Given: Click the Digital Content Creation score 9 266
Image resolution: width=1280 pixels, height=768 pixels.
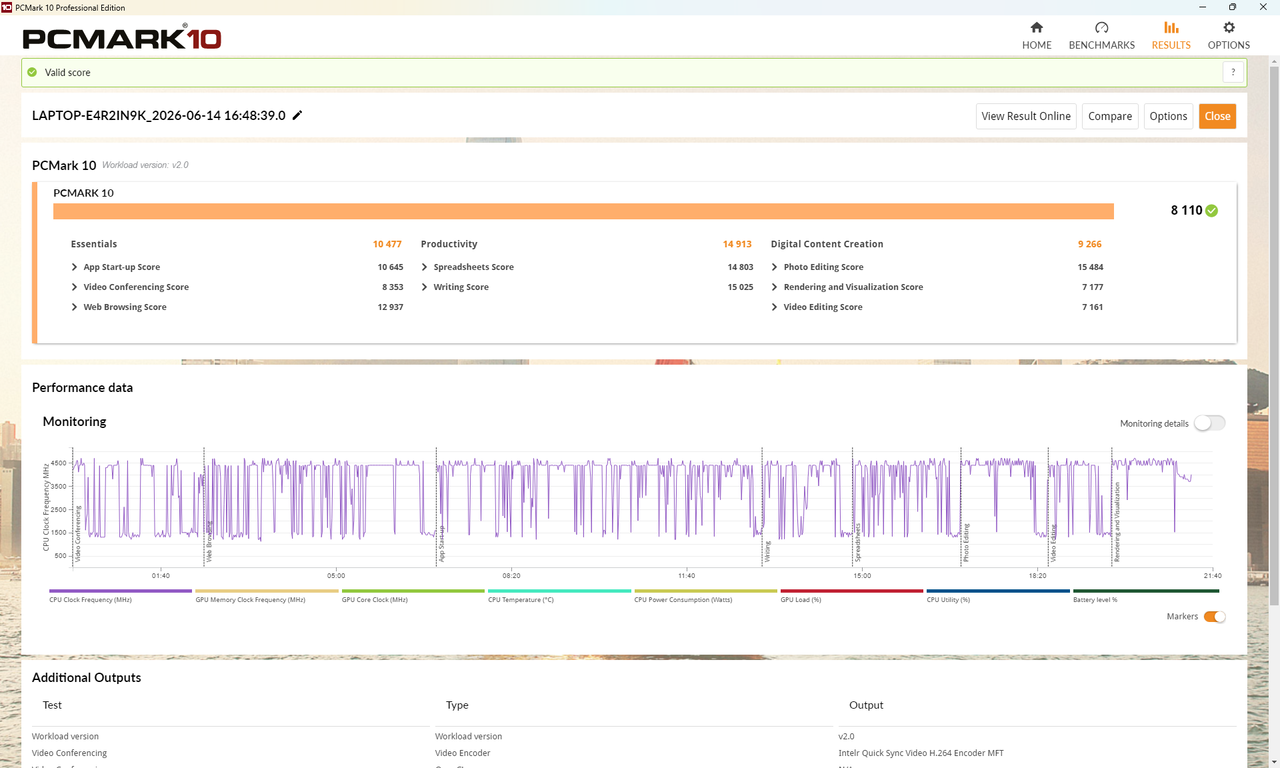Looking at the screenshot, I should (1090, 244).
